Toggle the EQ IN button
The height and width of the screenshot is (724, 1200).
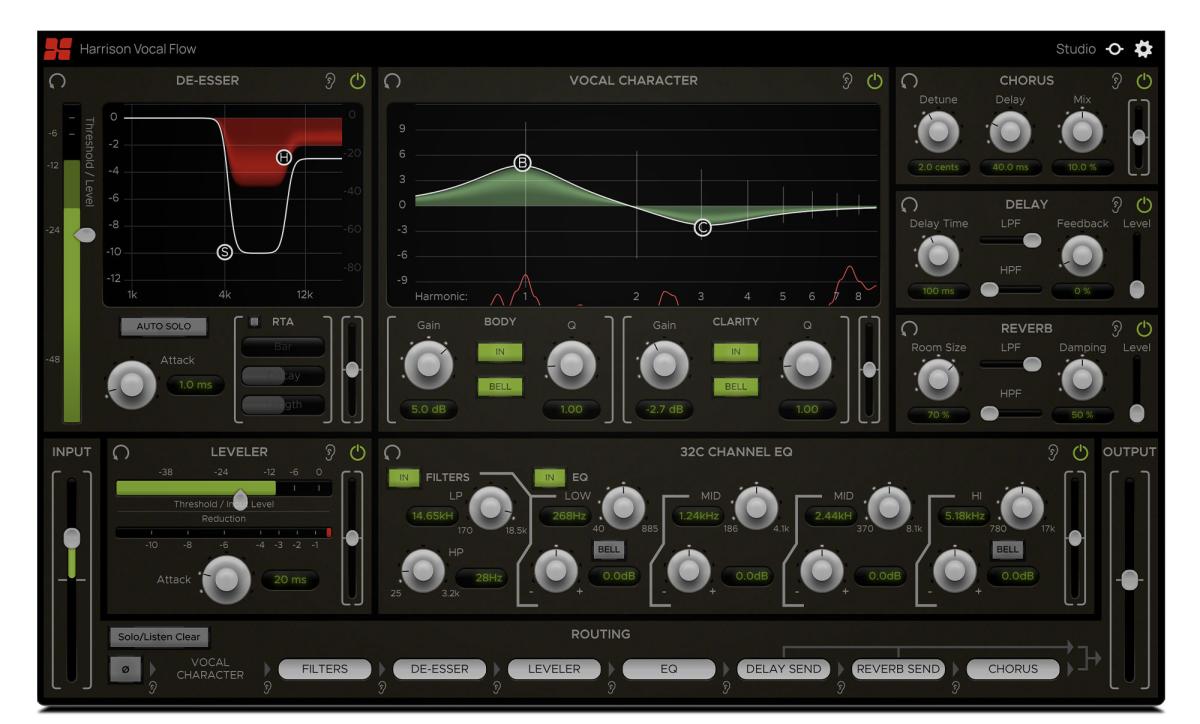click(x=548, y=476)
